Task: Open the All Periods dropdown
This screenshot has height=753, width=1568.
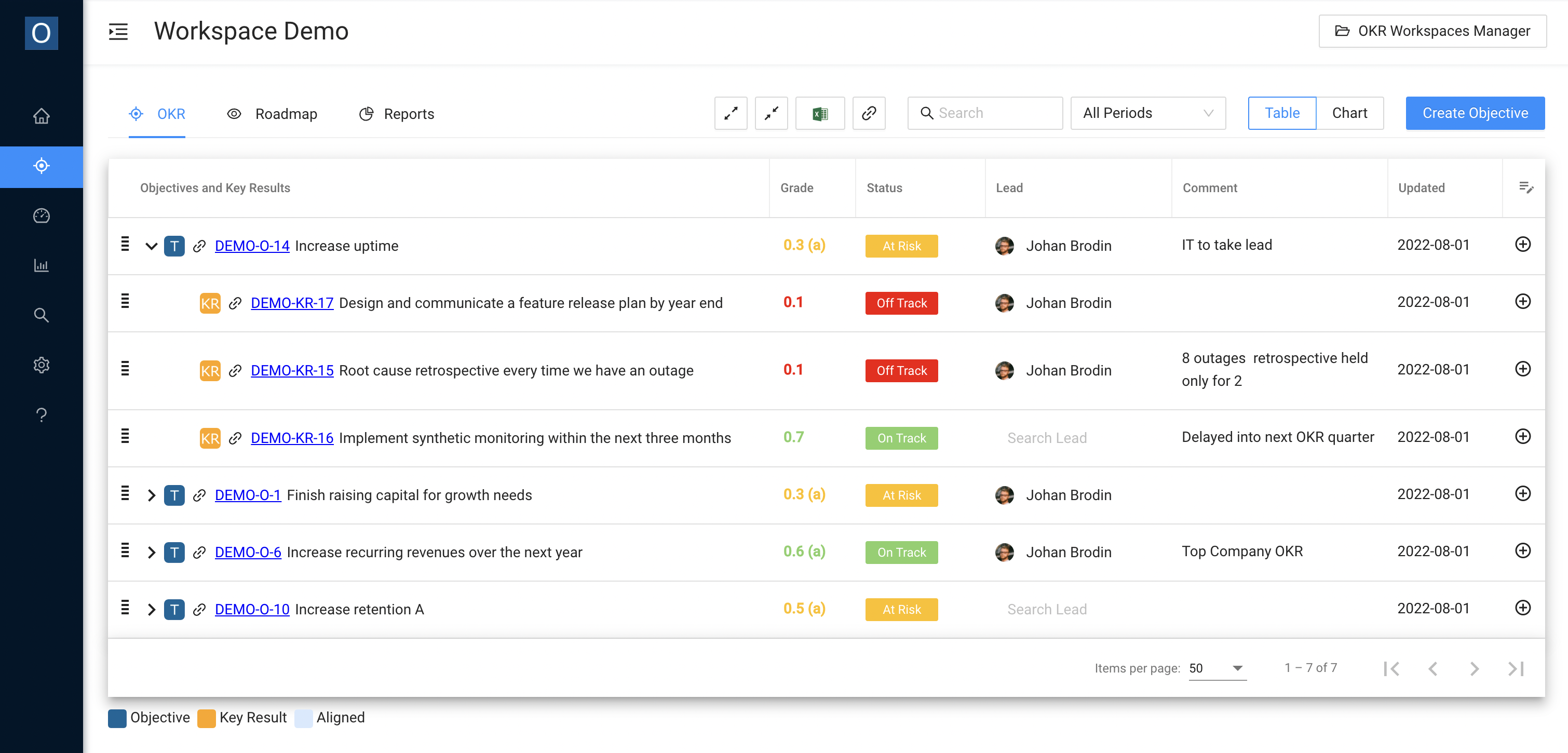Action: tap(1148, 113)
